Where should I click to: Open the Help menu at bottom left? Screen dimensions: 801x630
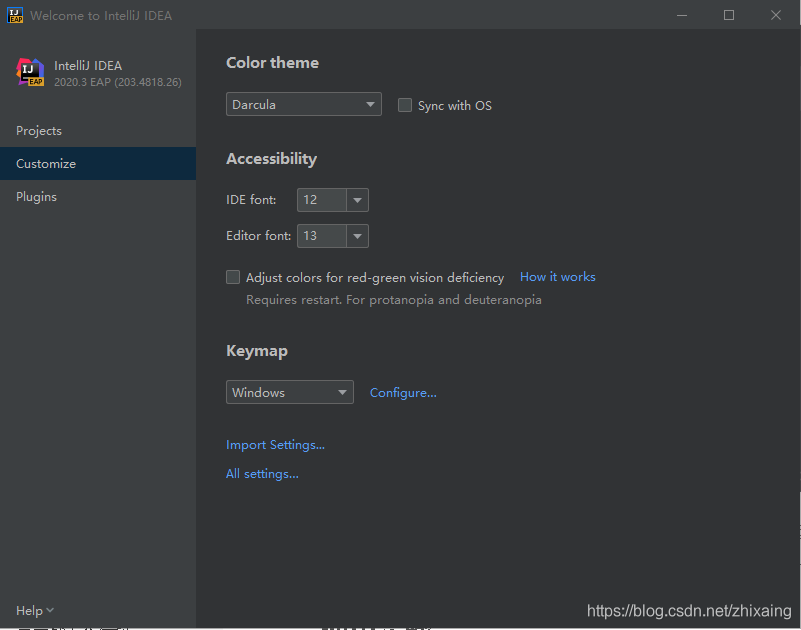[x=34, y=610]
